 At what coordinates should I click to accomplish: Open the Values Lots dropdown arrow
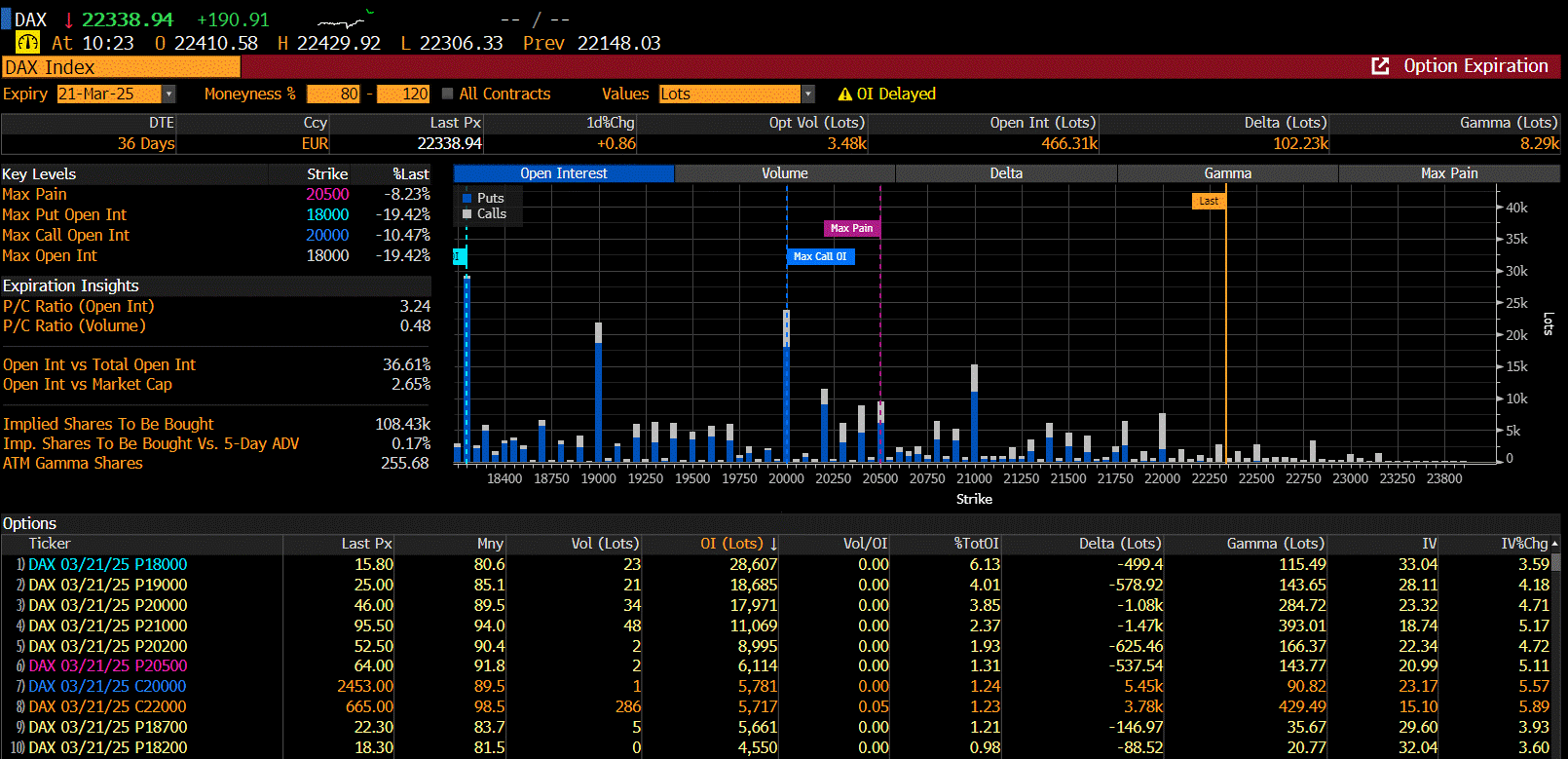807,94
